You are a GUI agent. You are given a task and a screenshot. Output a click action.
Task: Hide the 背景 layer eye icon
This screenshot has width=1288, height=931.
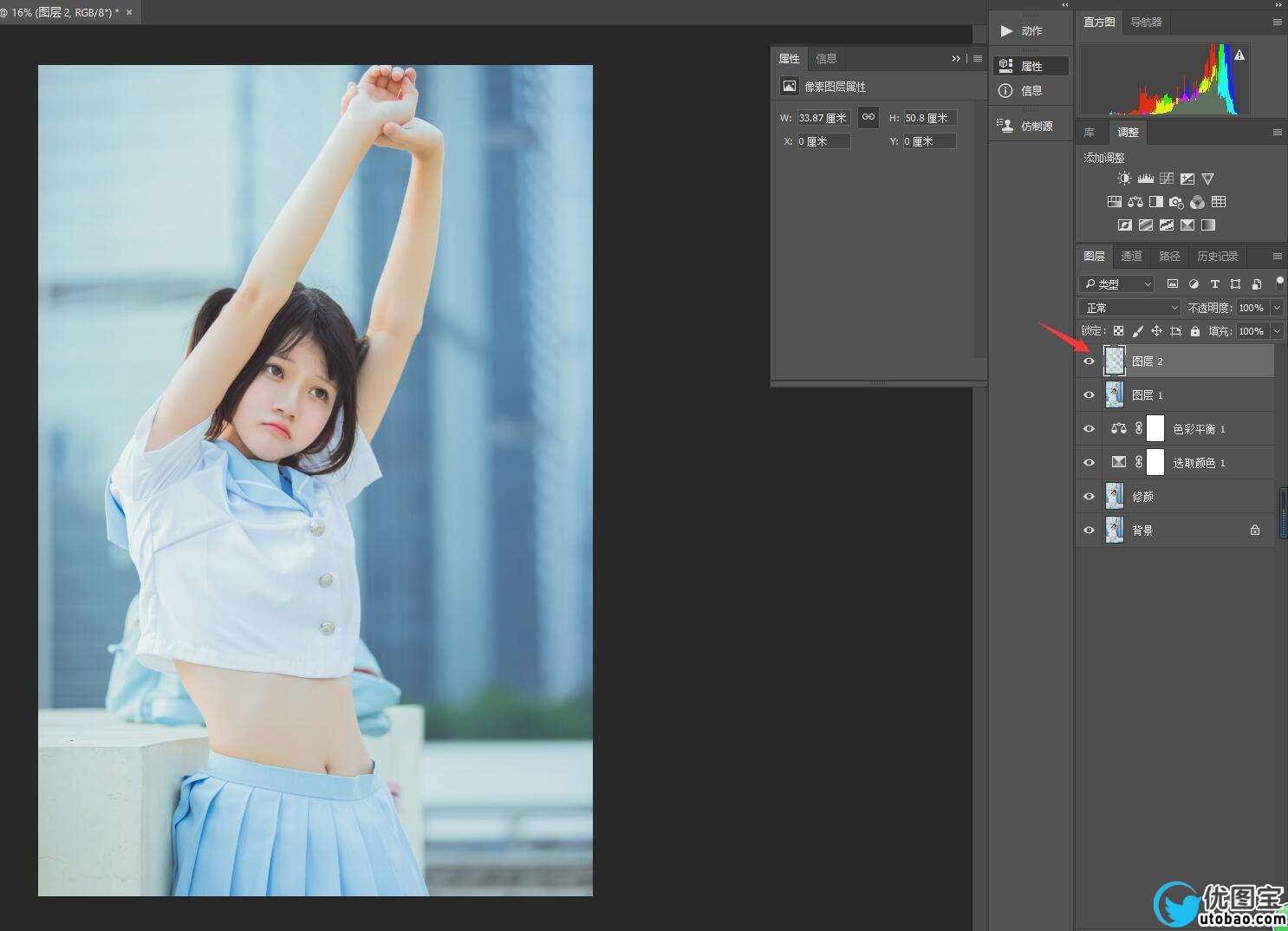coord(1090,530)
